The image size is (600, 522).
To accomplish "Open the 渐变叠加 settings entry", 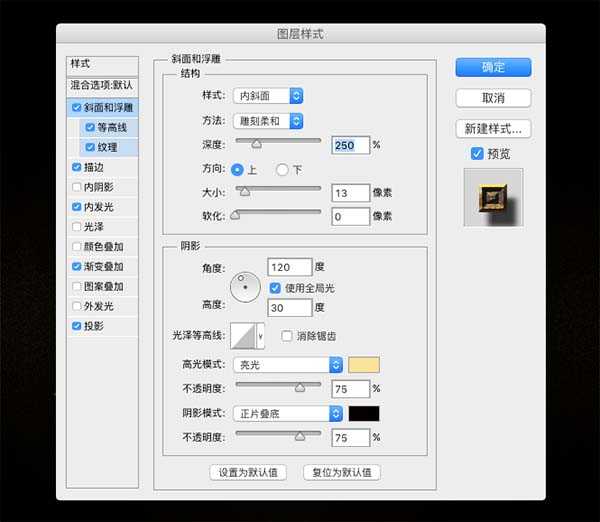I will point(104,267).
